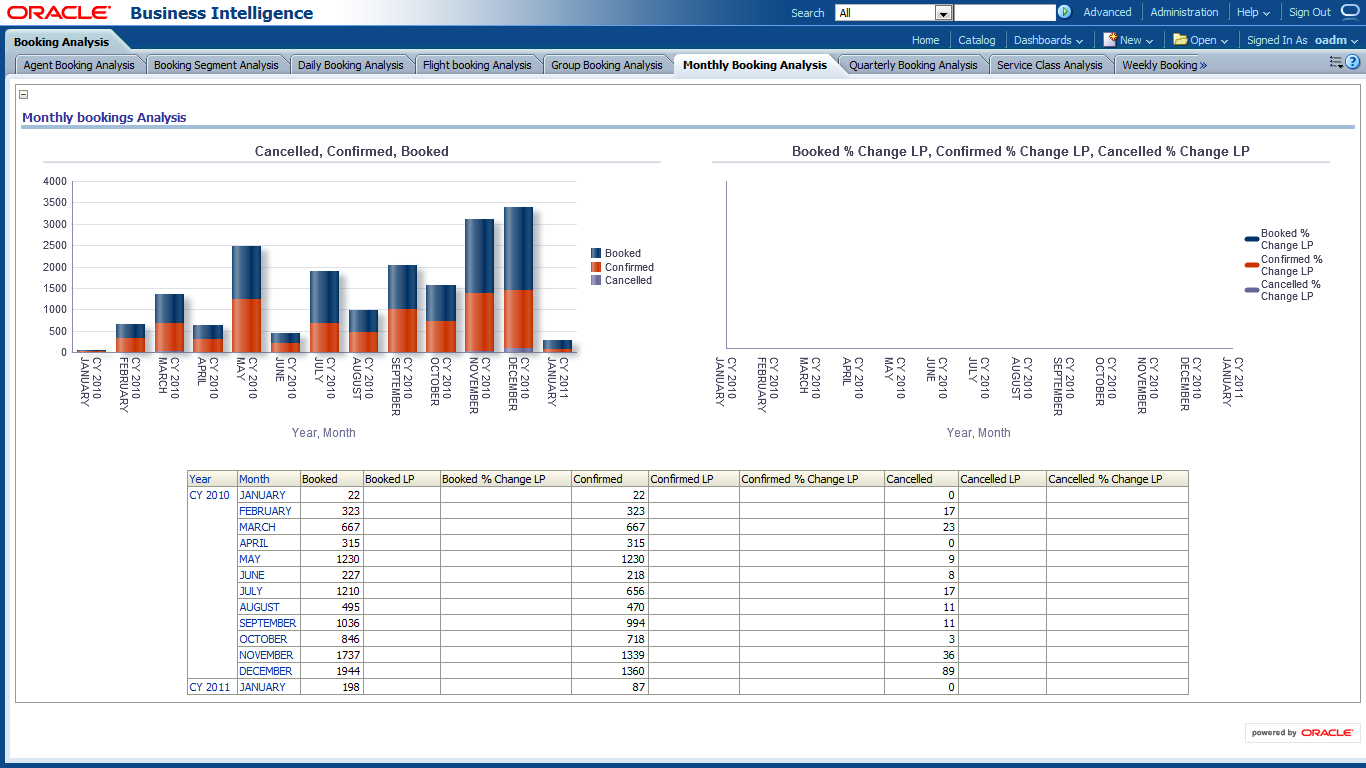The width and height of the screenshot is (1366, 768).
Task: Expand the Dashboards menu
Action: click(x=1048, y=40)
